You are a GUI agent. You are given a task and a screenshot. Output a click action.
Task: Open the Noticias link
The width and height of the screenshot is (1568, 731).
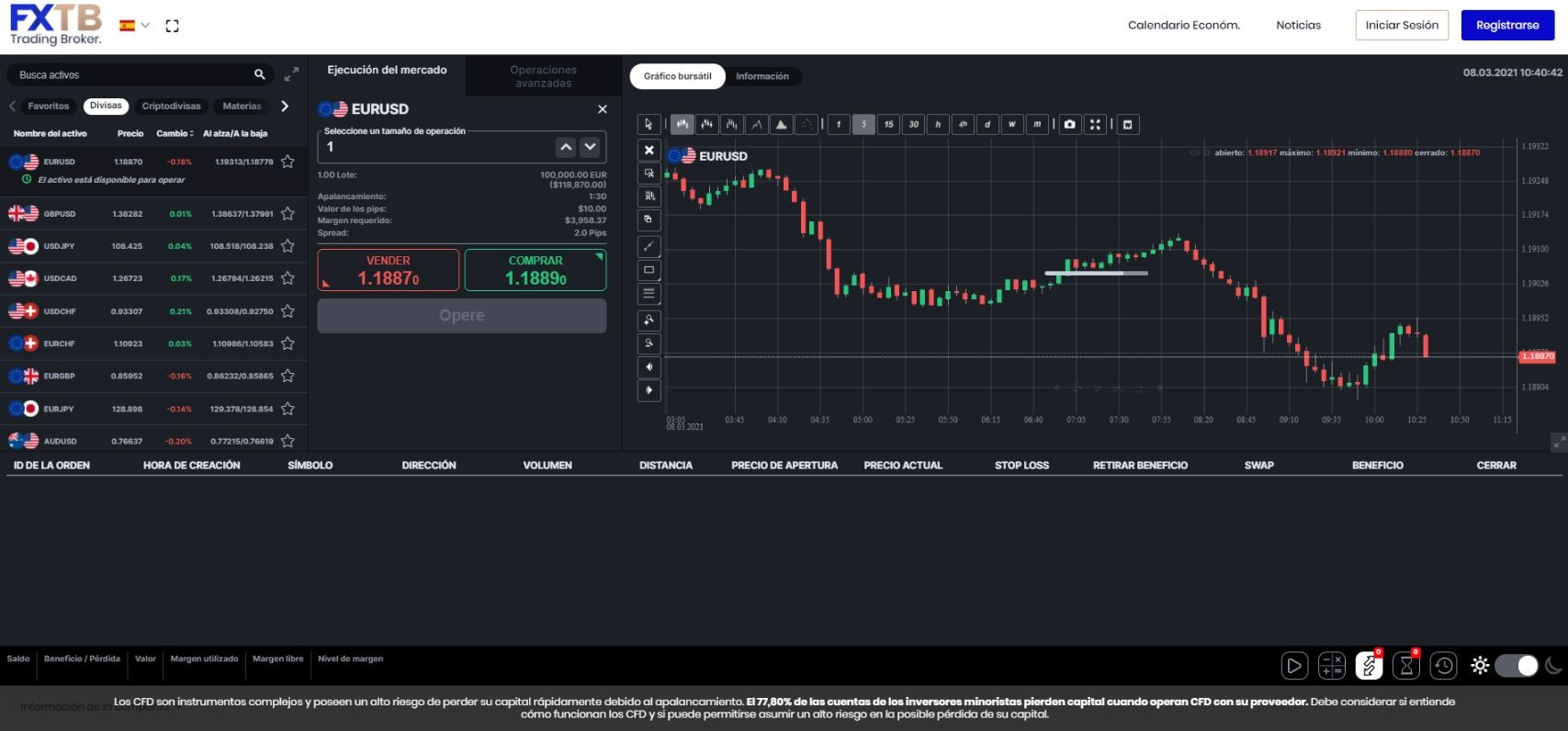(x=1299, y=26)
